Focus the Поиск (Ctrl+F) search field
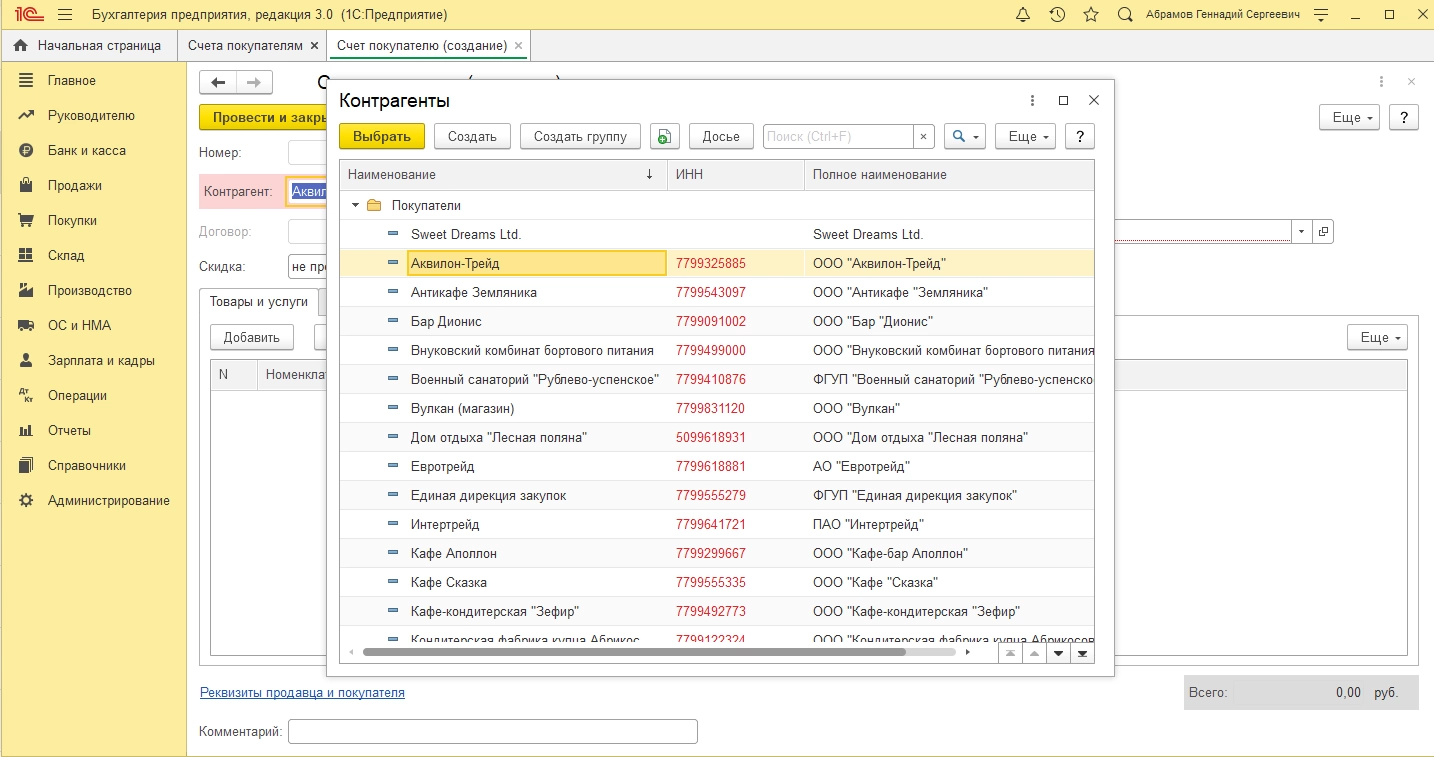Viewport: 1434px width, 757px height. pos(838,136)
